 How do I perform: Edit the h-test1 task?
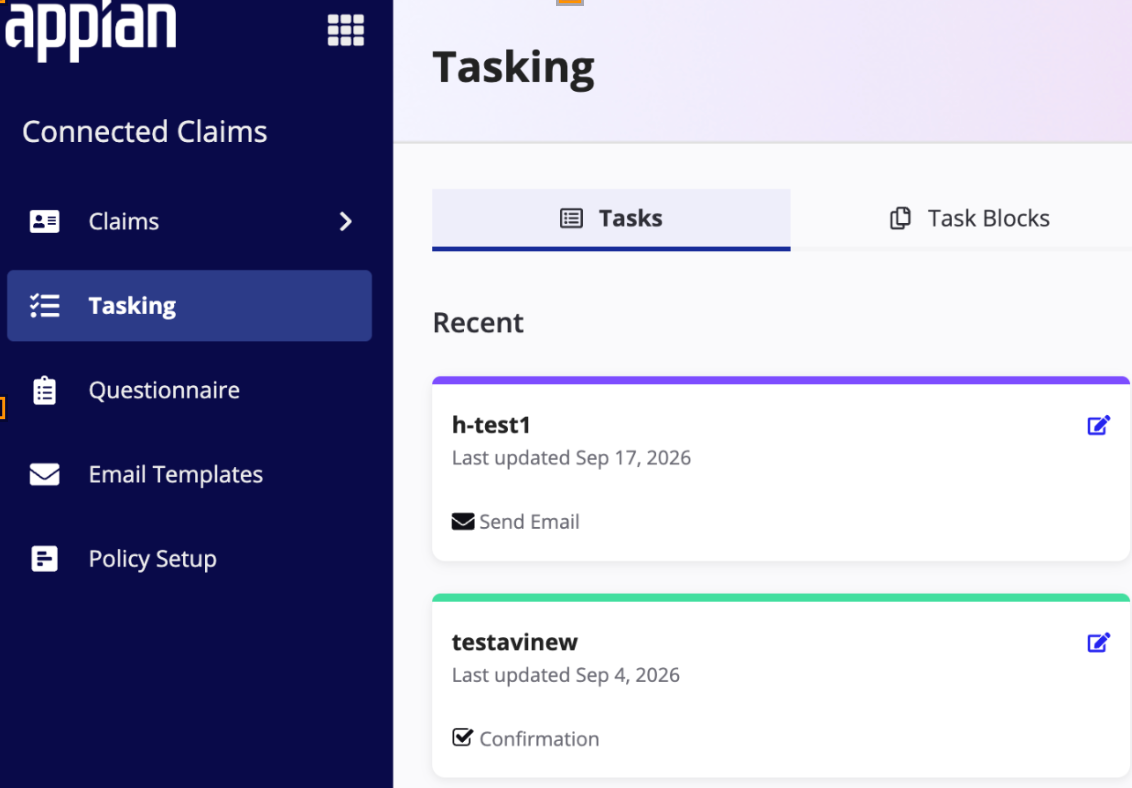(1098, 426)
